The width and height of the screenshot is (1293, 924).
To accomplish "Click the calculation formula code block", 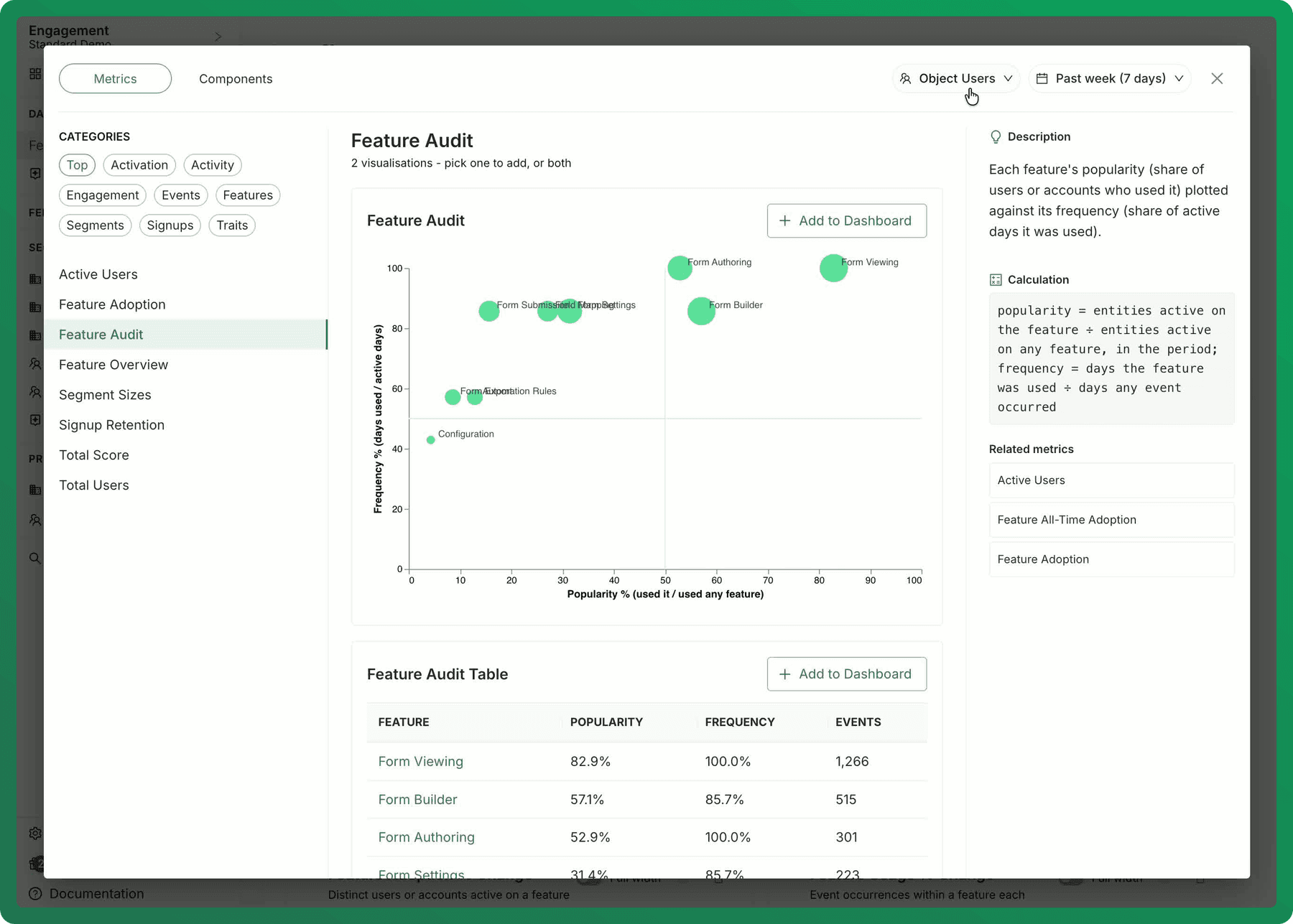I will pos(1111,358).
